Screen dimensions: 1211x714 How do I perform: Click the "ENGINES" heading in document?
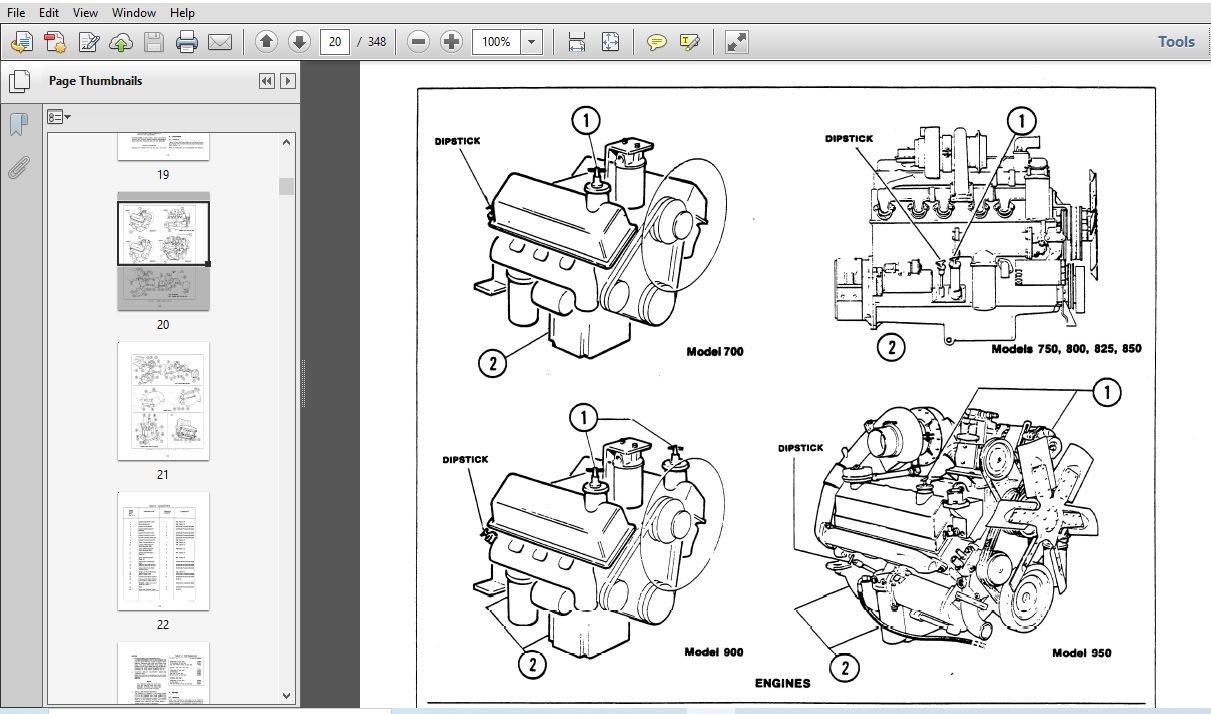782,683
